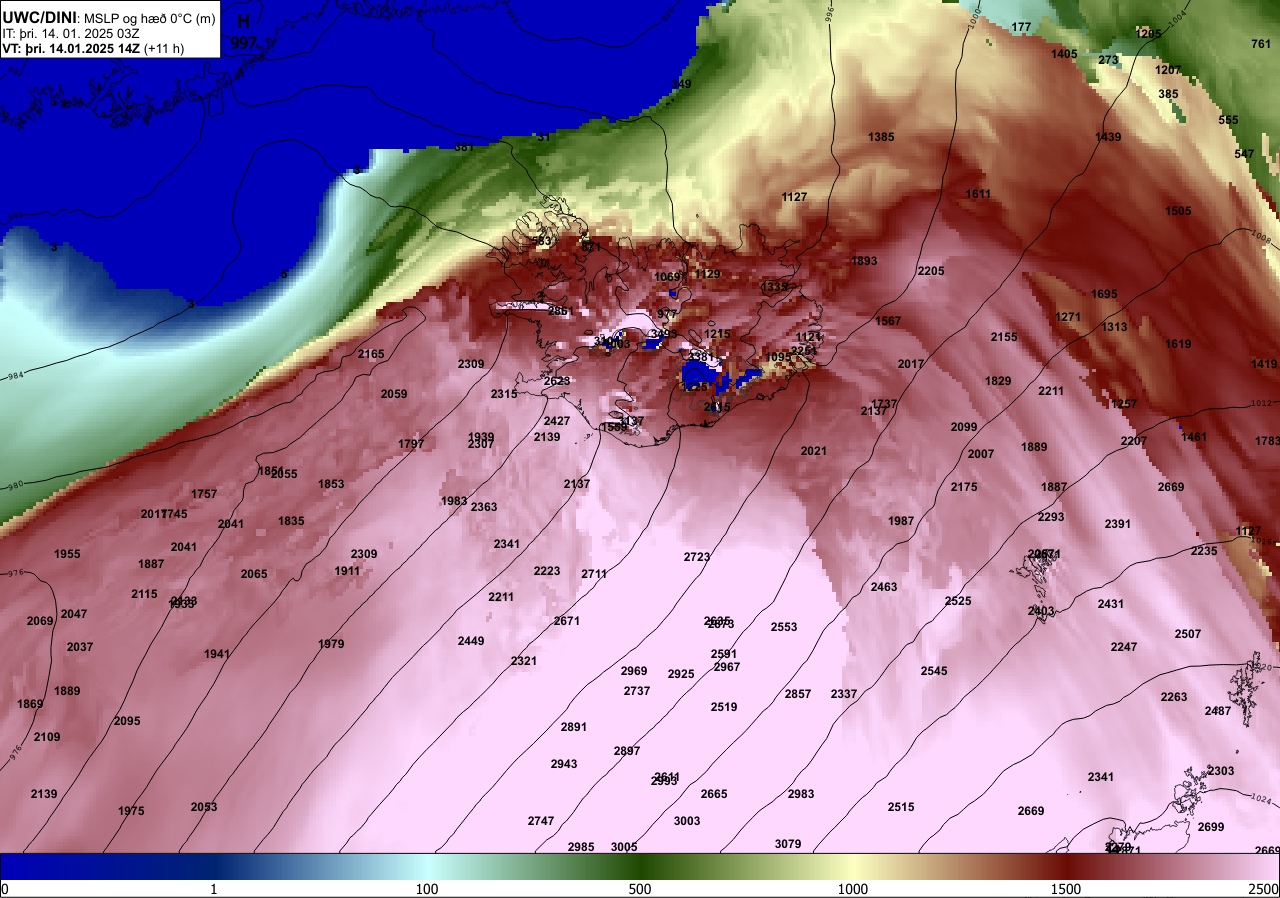This screenshot has height=898, width=1280.
Task: Click the map value '2391'
Action: pyautogui.click(x=1118, y=524)
